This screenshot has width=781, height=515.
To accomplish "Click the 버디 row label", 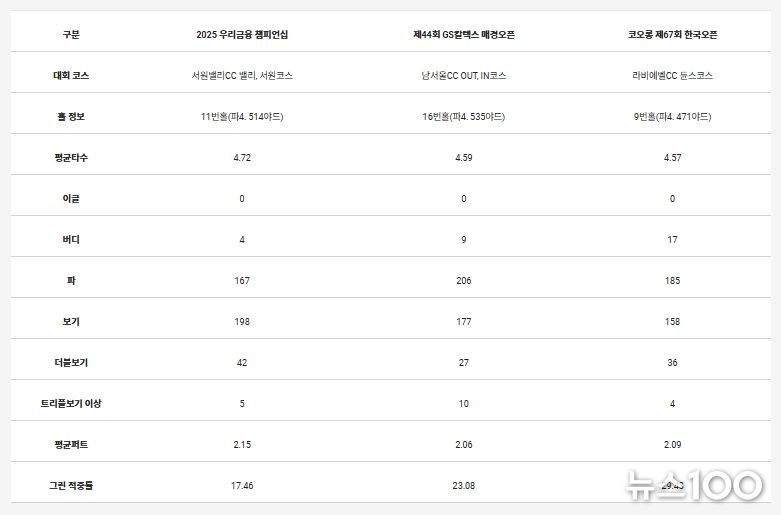I will pos(71,240).
